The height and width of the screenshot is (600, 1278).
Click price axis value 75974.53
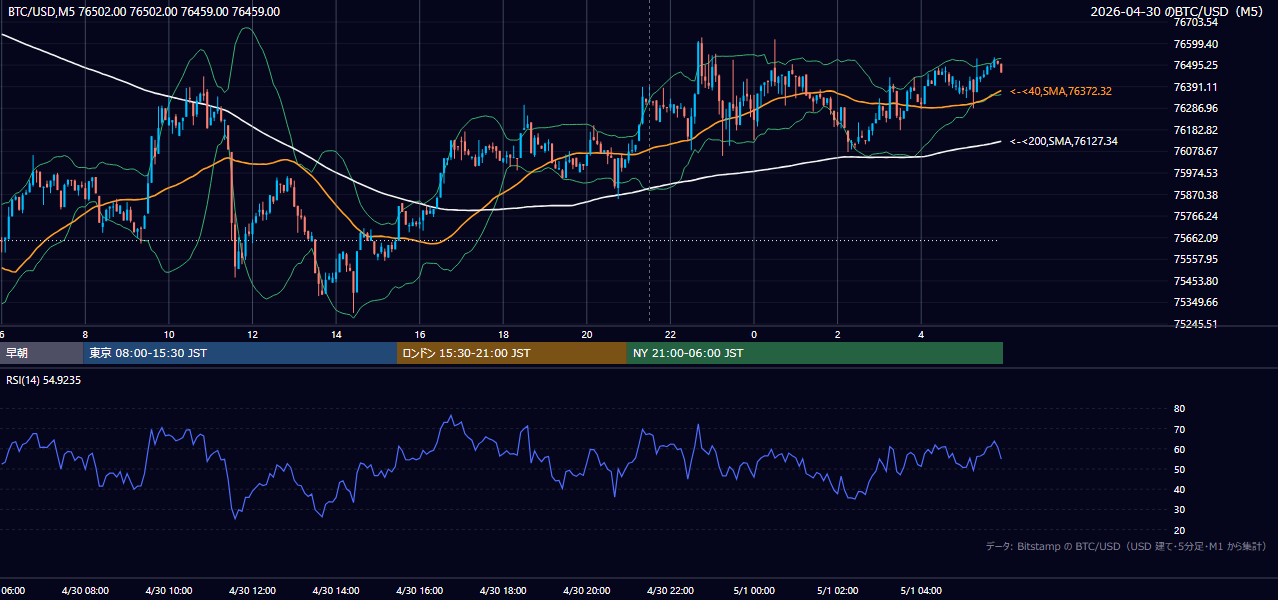click(x=1195, y=173)
